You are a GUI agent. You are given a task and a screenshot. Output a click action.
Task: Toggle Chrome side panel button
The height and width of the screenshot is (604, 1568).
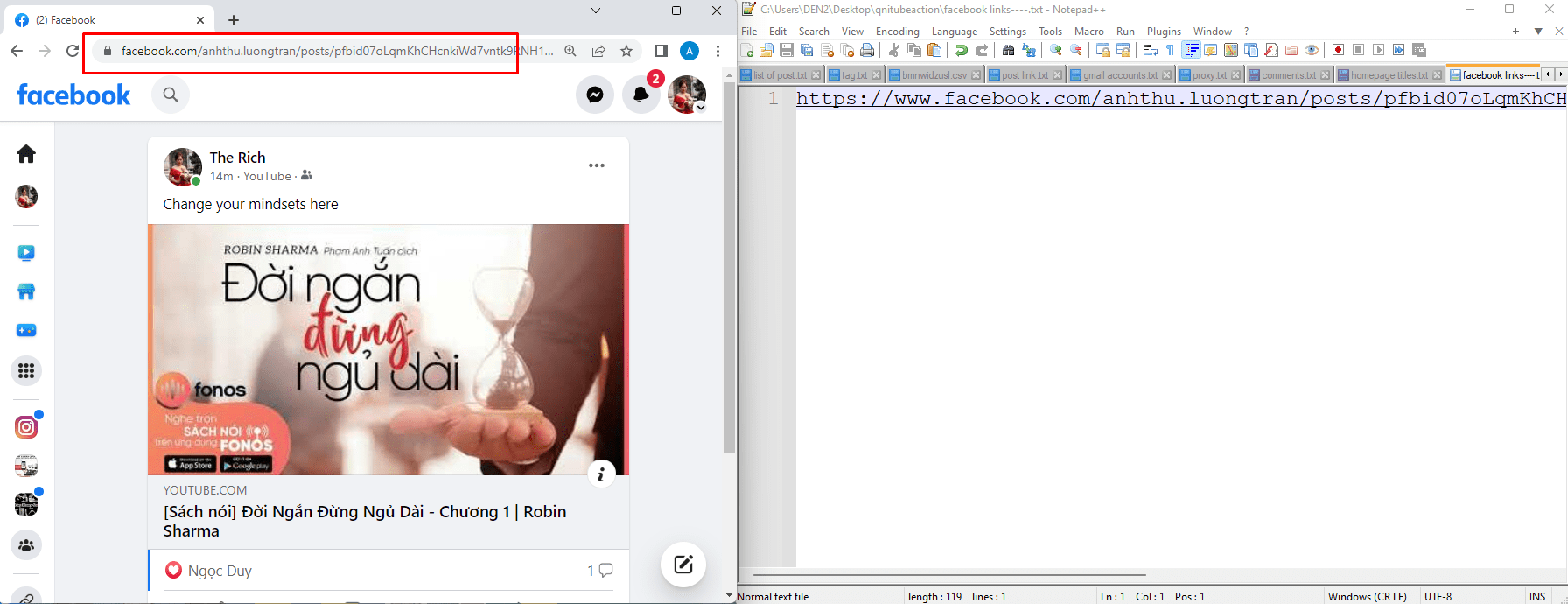[x=661, y=51]
